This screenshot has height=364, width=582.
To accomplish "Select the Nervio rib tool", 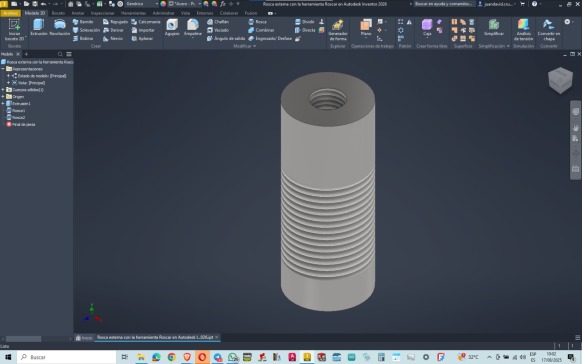I will [x=113, y=38].
